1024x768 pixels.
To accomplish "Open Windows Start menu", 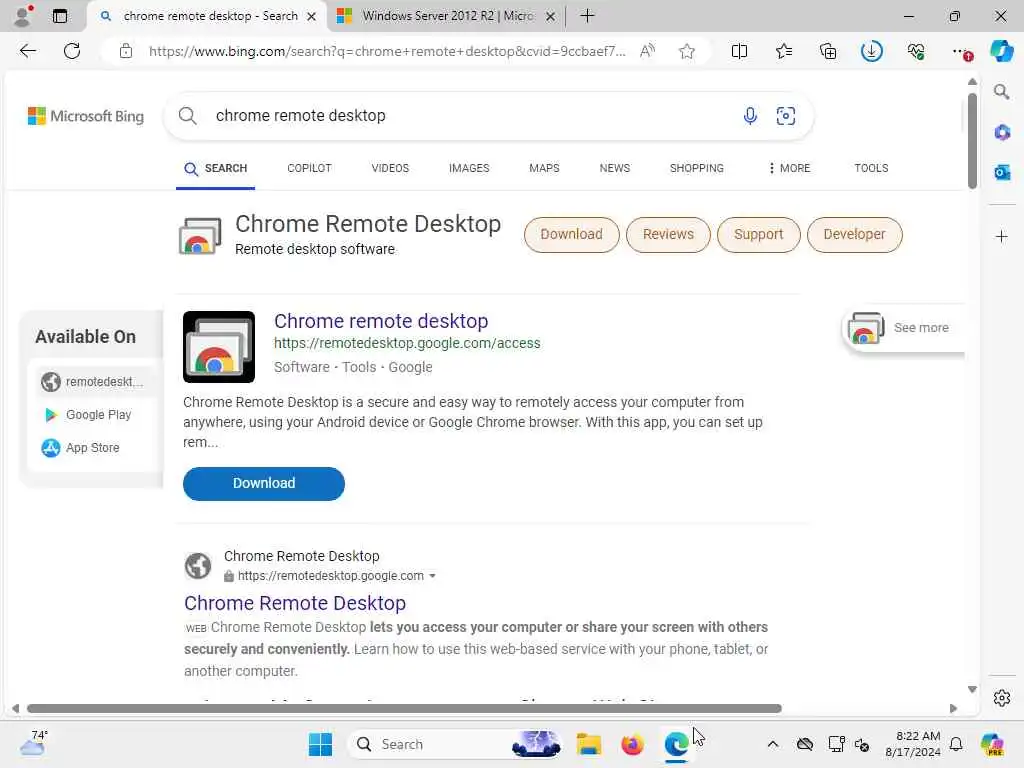I will pyautogui.click(x=320, y=744).
